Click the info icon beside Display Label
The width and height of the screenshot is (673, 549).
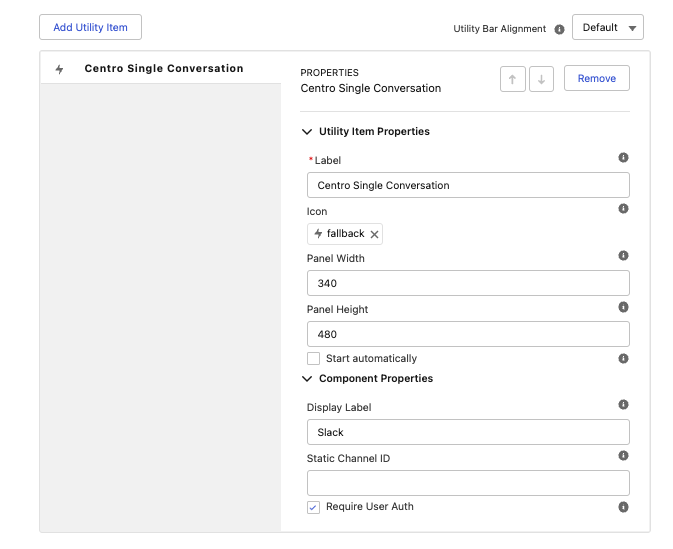tap(623, 405)
